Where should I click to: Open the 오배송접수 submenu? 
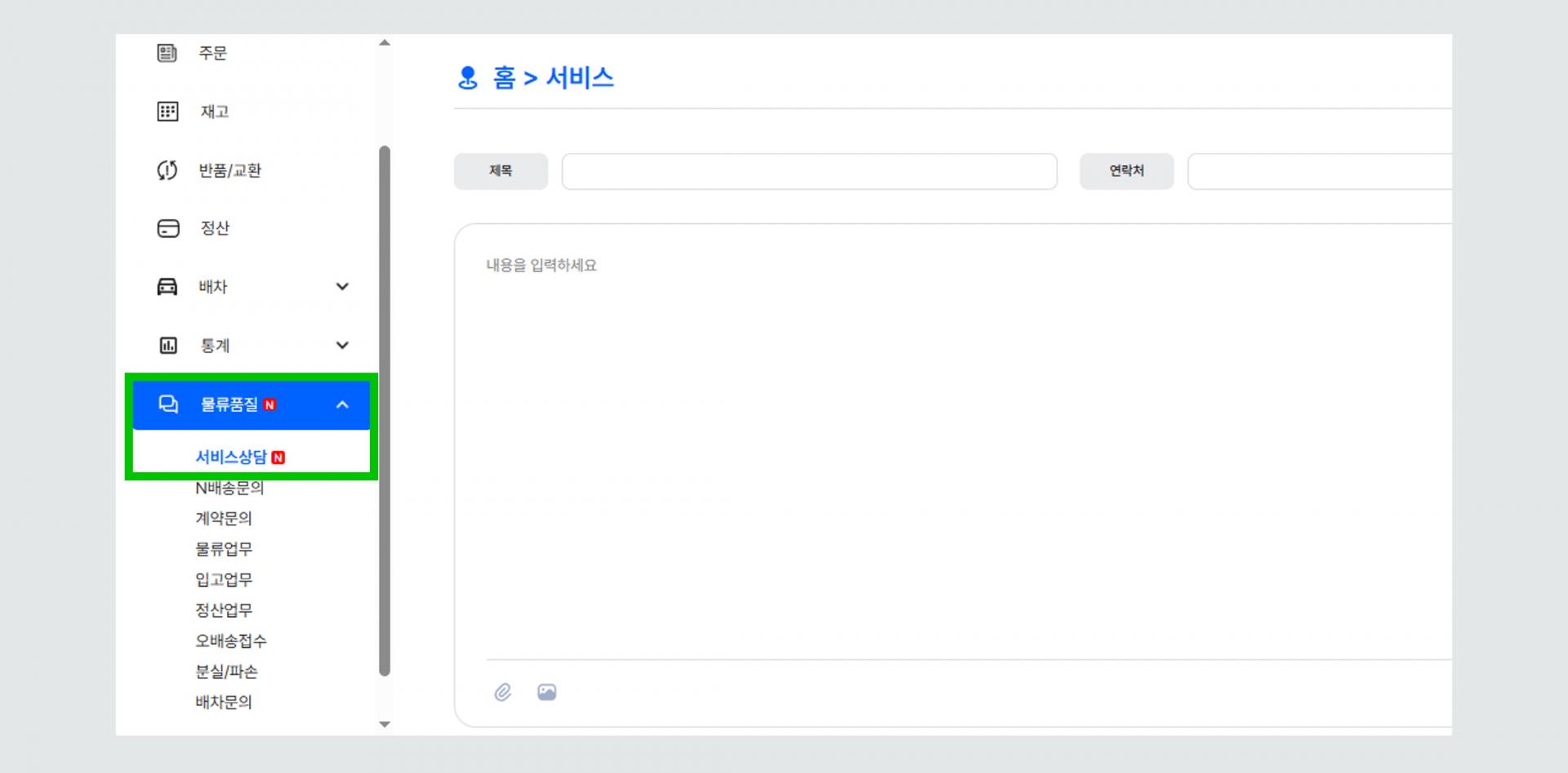[x=231, y=641]
